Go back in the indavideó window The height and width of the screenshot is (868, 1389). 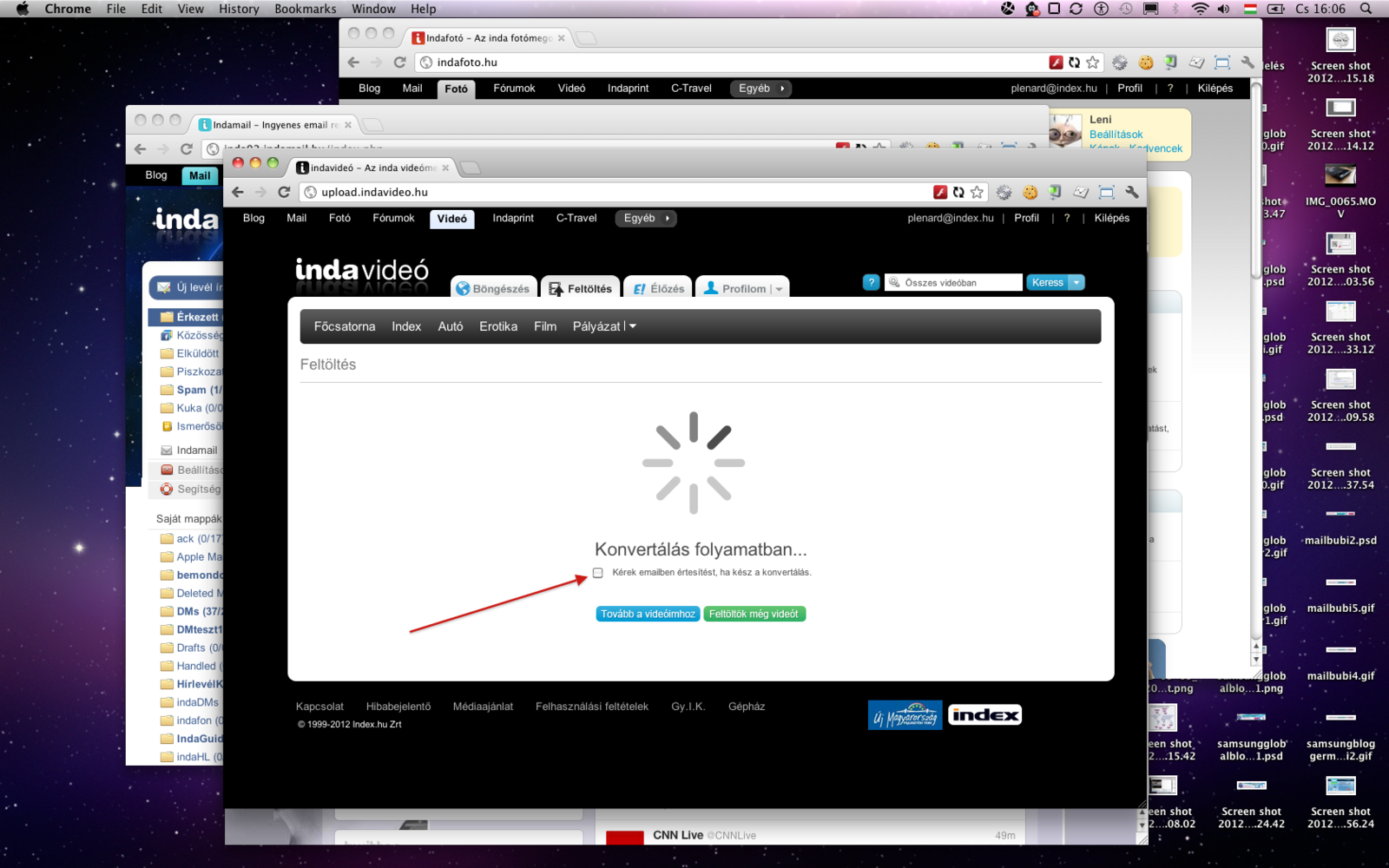point(238,192)
